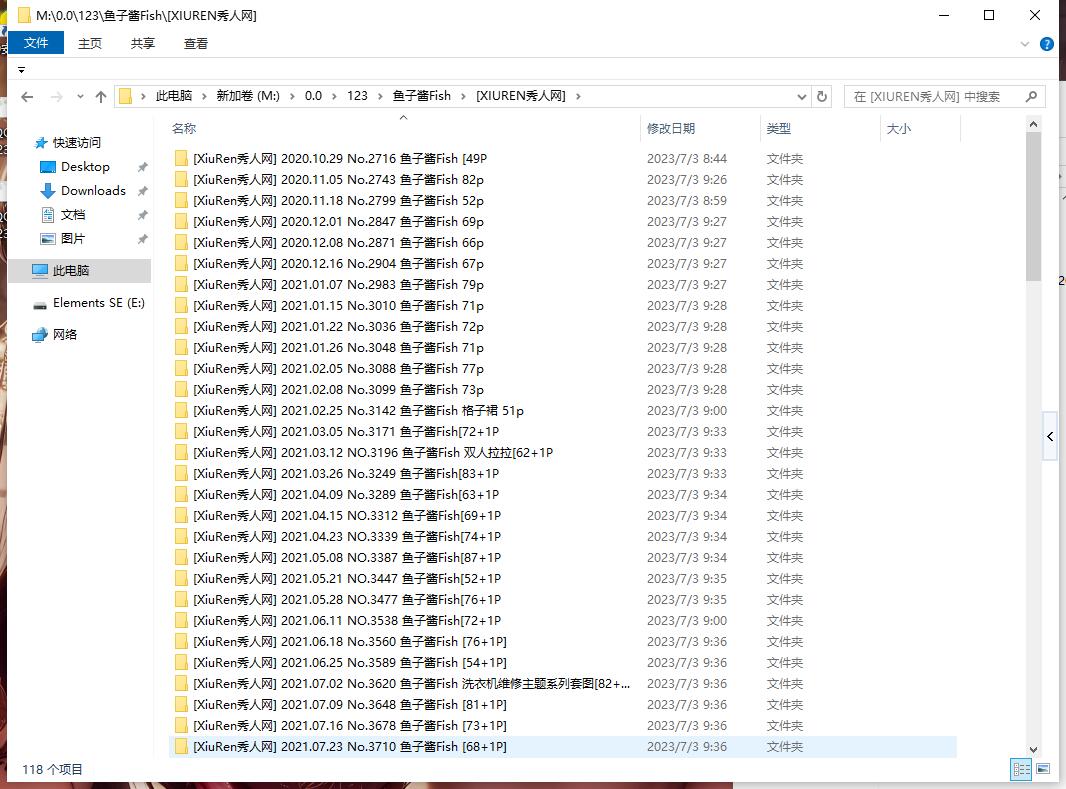Open the 查看 ribbon tab
1066x789 pixels.
coord(196,43)
